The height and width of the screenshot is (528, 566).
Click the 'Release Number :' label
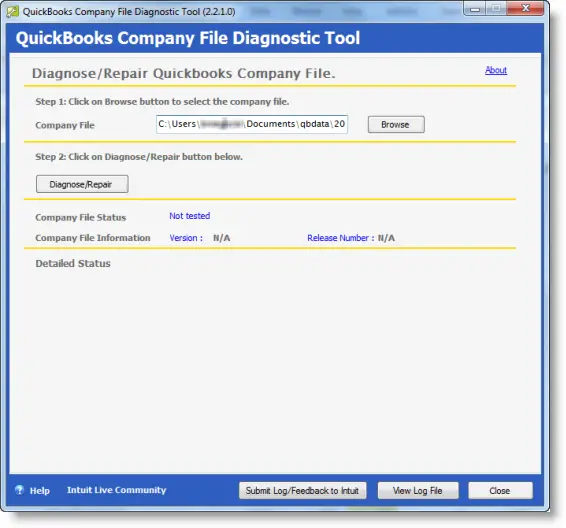point(341,238)
